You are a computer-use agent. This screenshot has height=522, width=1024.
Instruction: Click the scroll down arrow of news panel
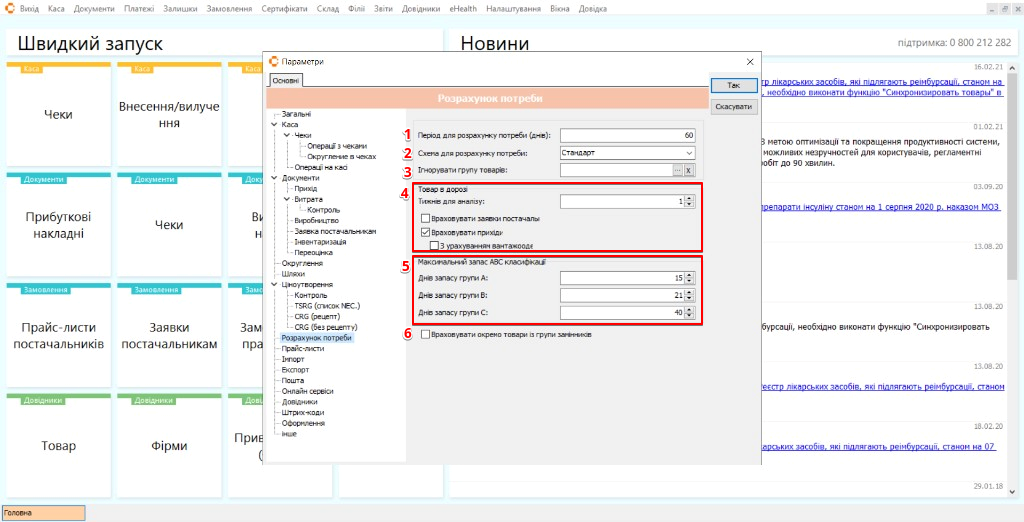1013,492
